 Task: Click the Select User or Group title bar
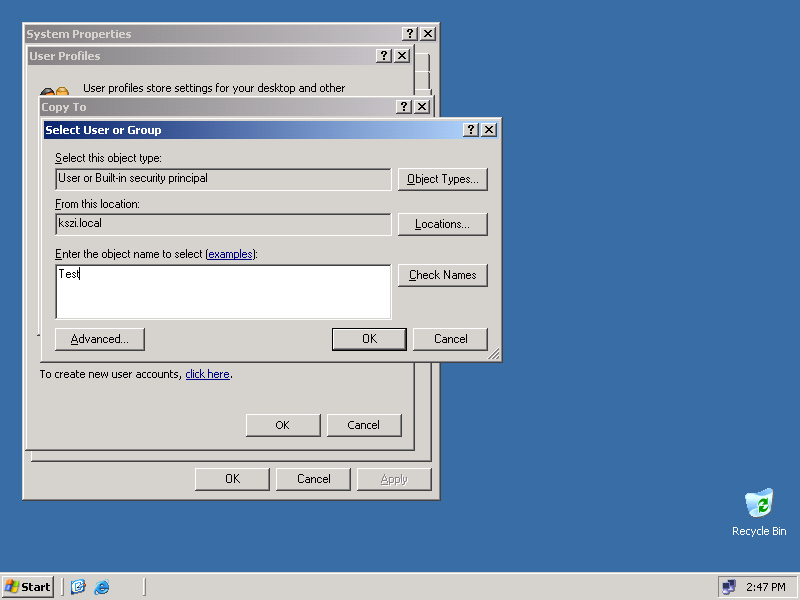click(x=253, y=130)
